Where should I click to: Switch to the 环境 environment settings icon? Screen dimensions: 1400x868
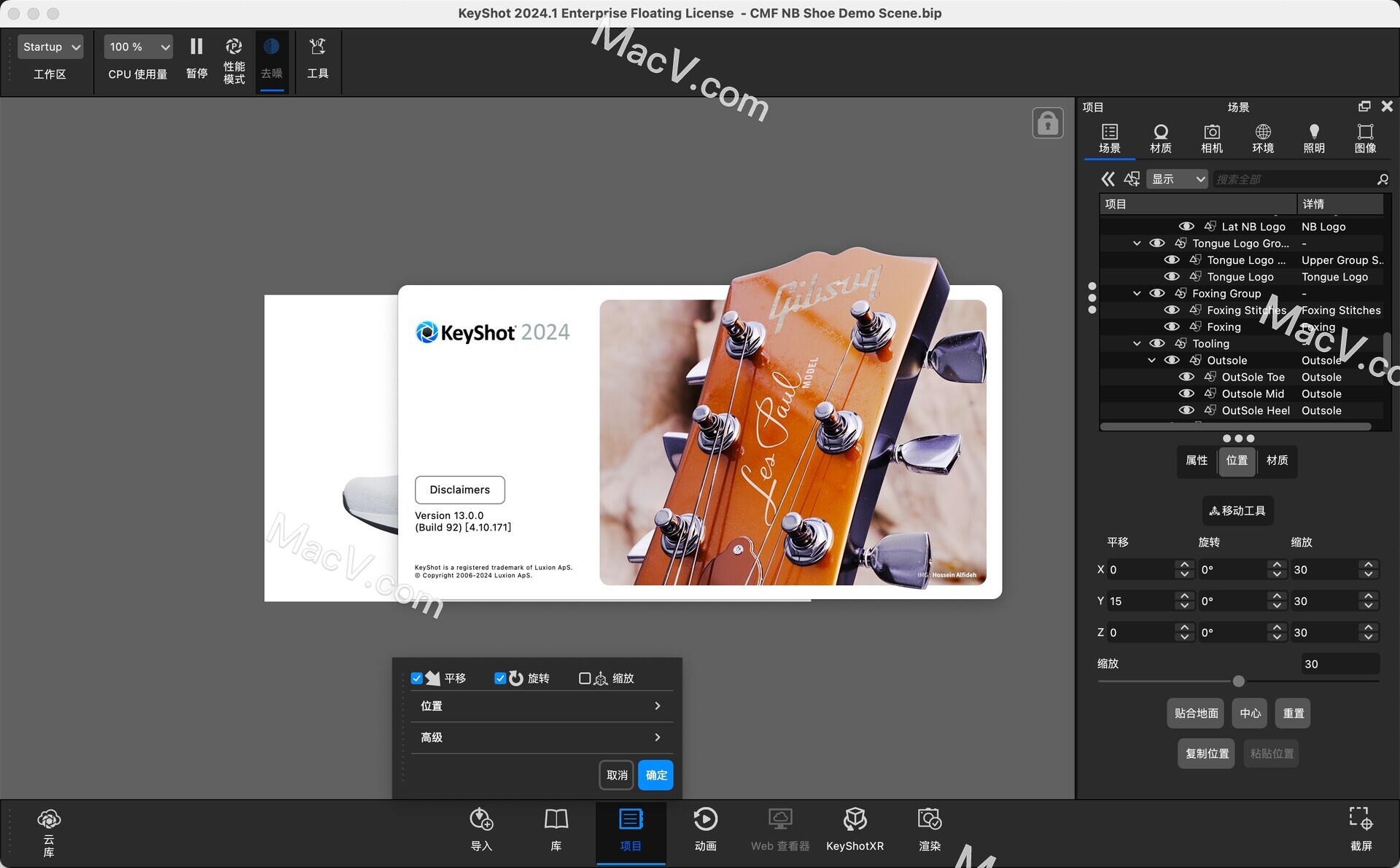tap(1263, 138)
